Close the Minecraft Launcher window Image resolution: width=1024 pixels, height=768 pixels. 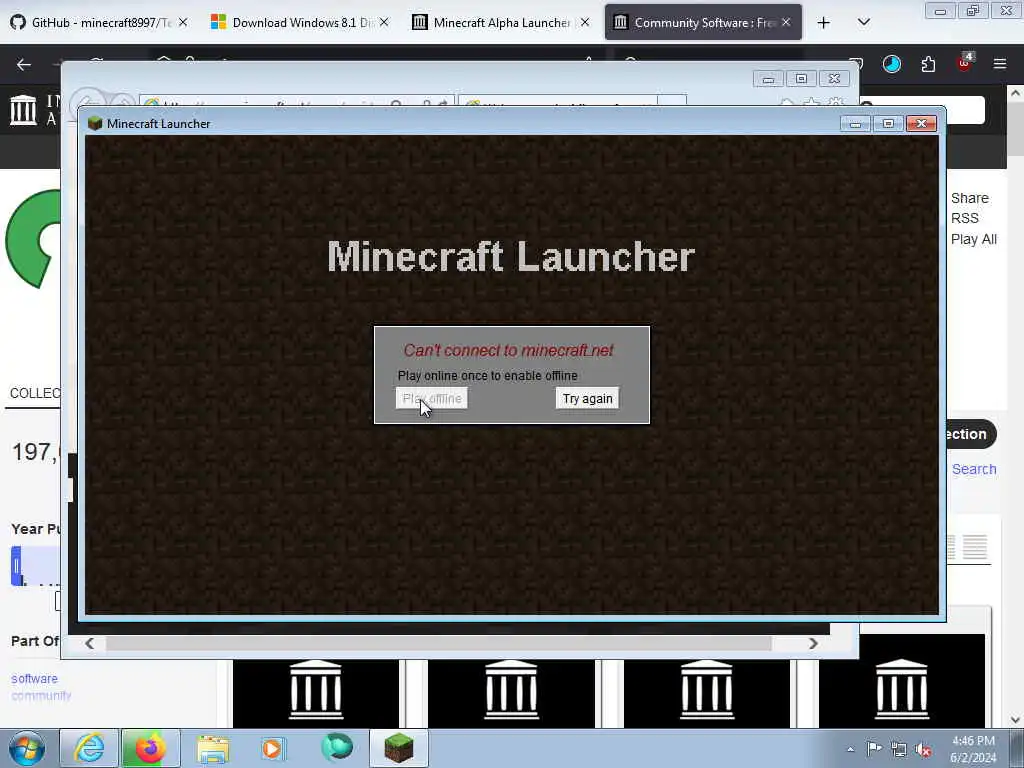click(921, 124)
